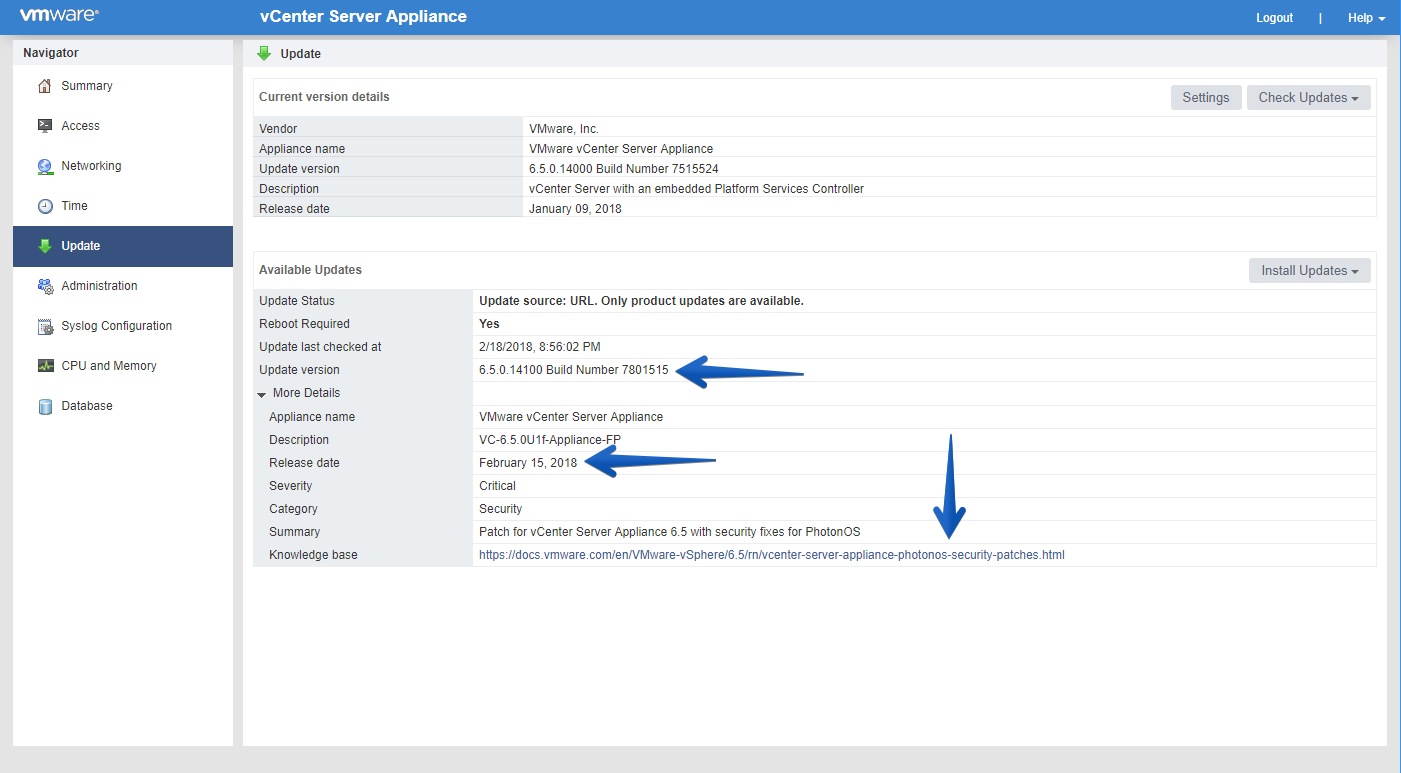Click the Networking globe icon
This screenshot has width=1401, height=773.
coord(44,166)
